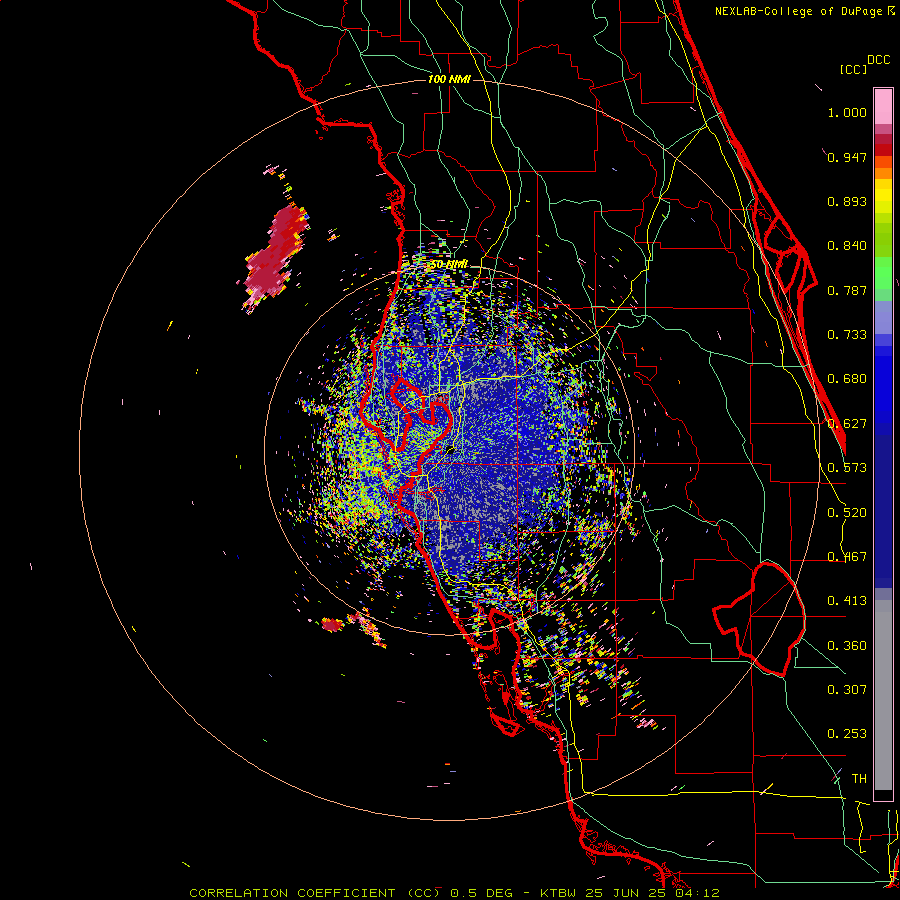This screenshot has width=900, height=900.
Task: Click the TH threshold label
Action: 859,778
